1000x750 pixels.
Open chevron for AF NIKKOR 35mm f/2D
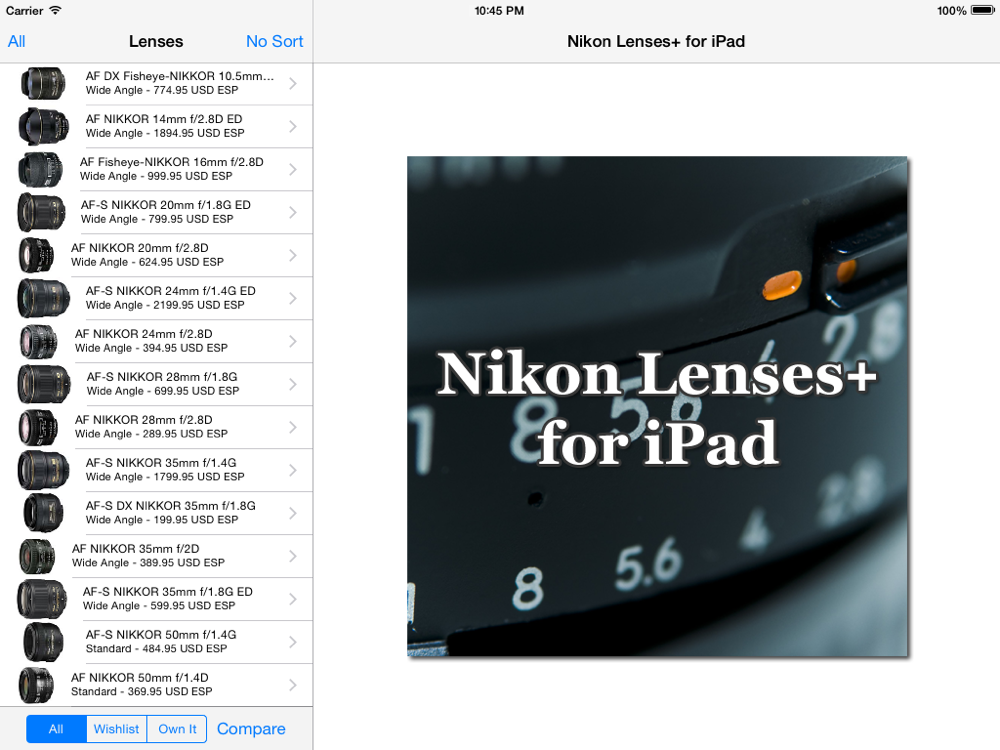point(293,556)
